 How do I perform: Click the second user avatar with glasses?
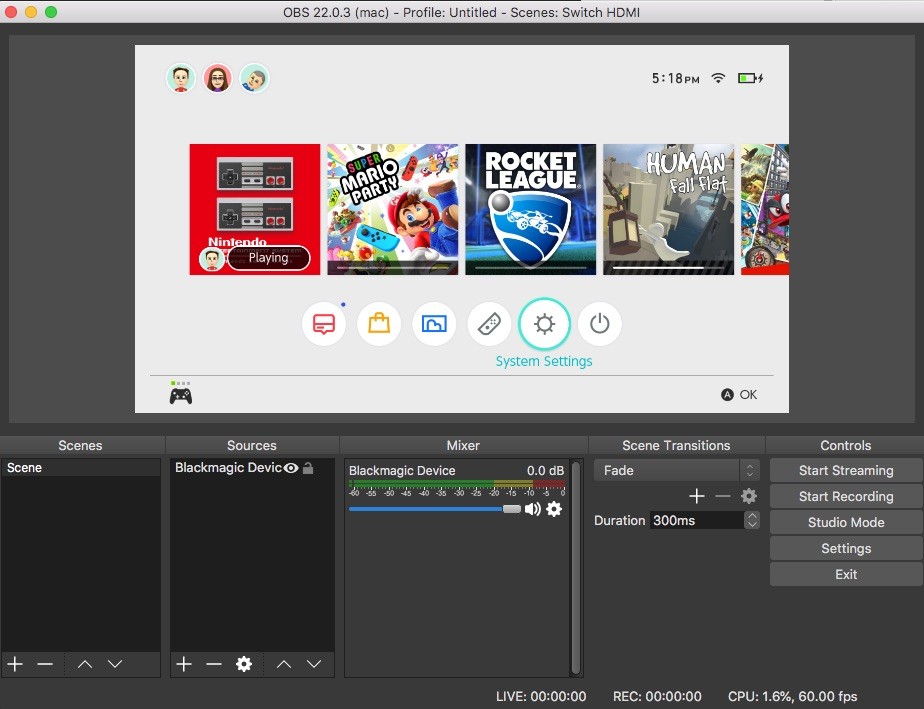(217, 78)
